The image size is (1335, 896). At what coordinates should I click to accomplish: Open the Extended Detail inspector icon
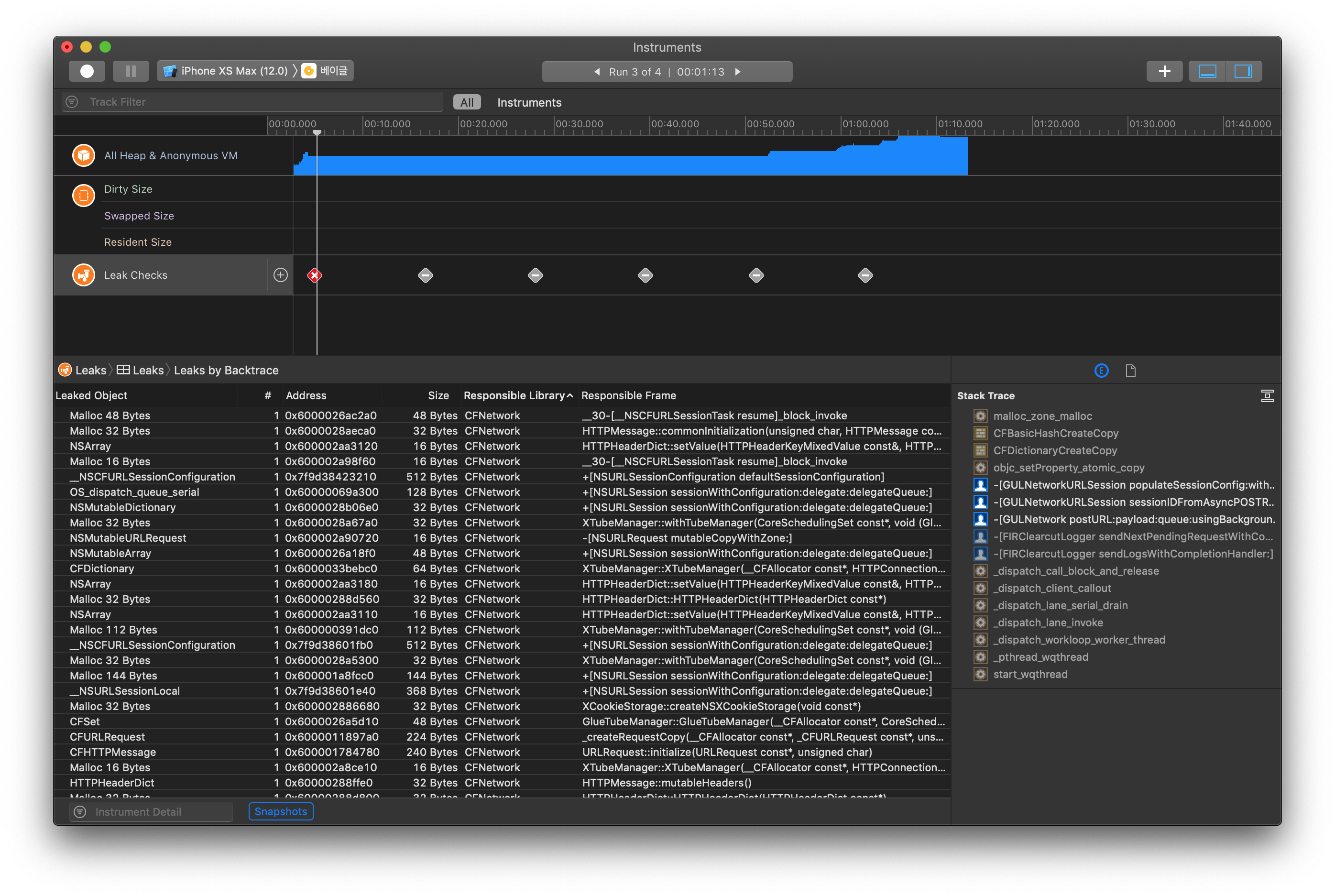click(x=1101, y=371)
